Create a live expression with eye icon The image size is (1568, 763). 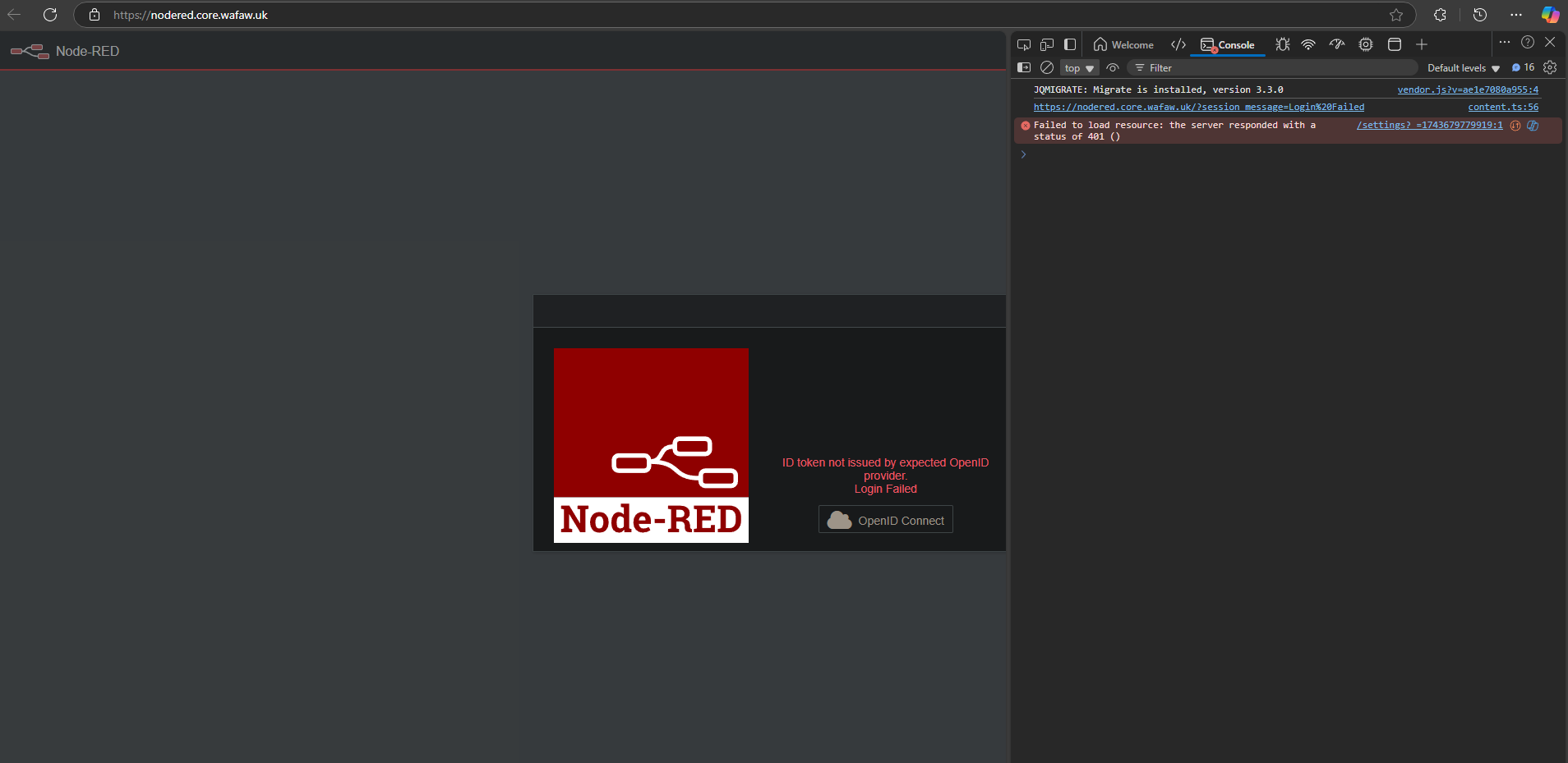click(x=1113, y=67)
